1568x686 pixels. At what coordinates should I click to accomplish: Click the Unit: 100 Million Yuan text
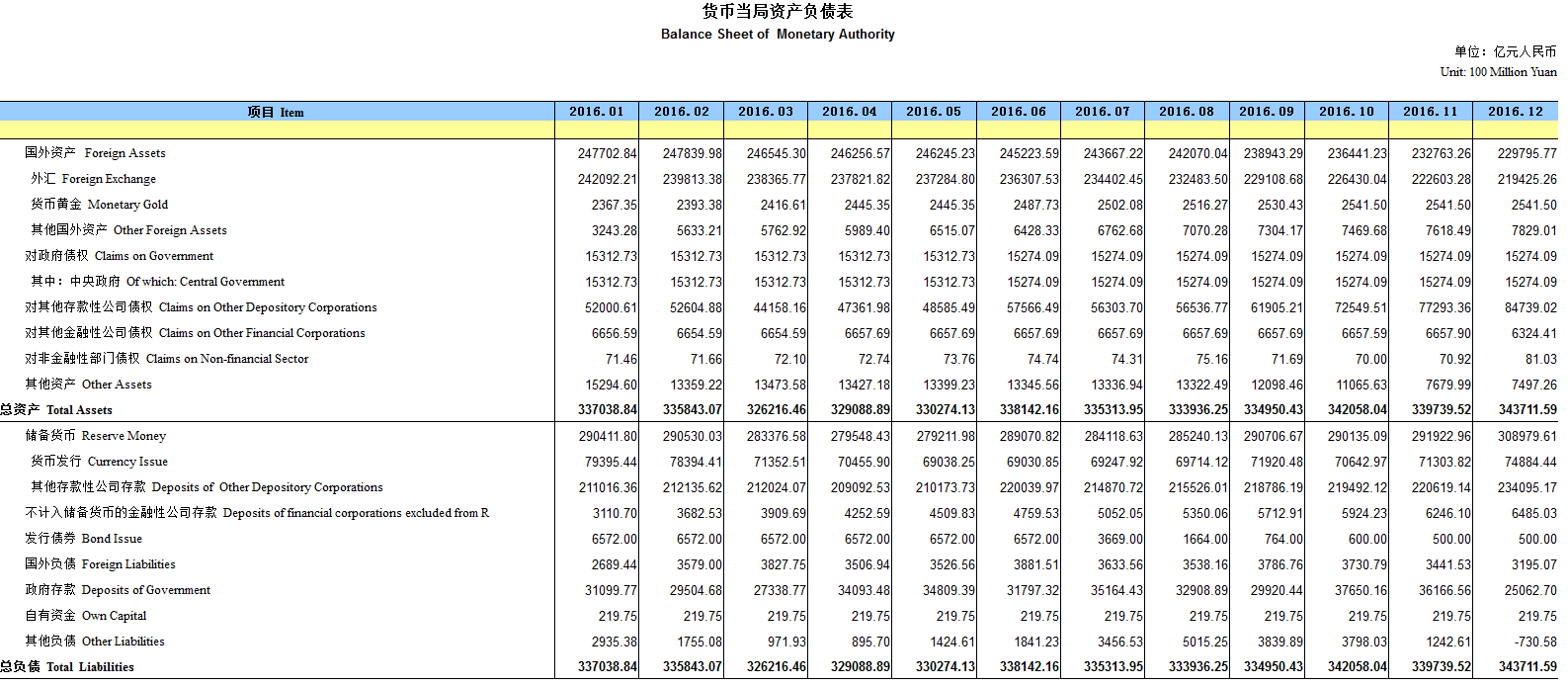click(x=1498, y=72)
